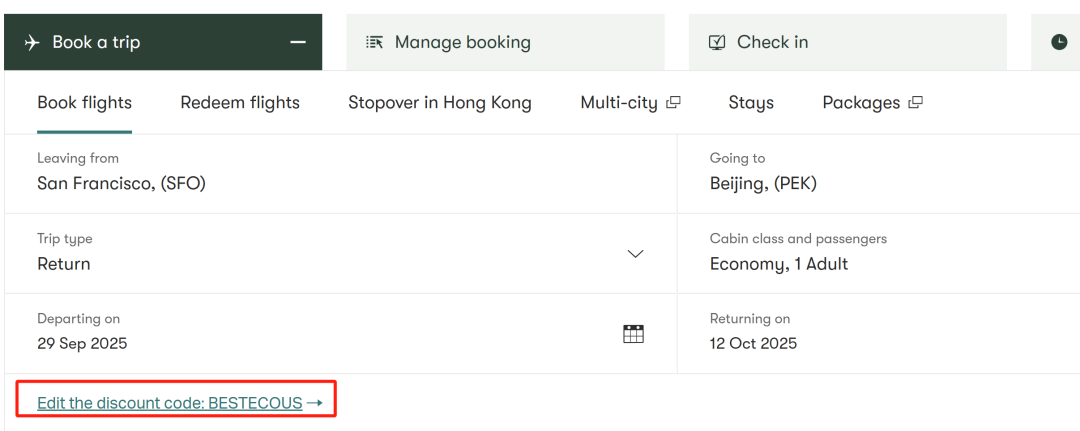Open the Stopover in Hong Kong tab
The height and width of the screenshot is (431, 1080).
click(x=440, y=102)
